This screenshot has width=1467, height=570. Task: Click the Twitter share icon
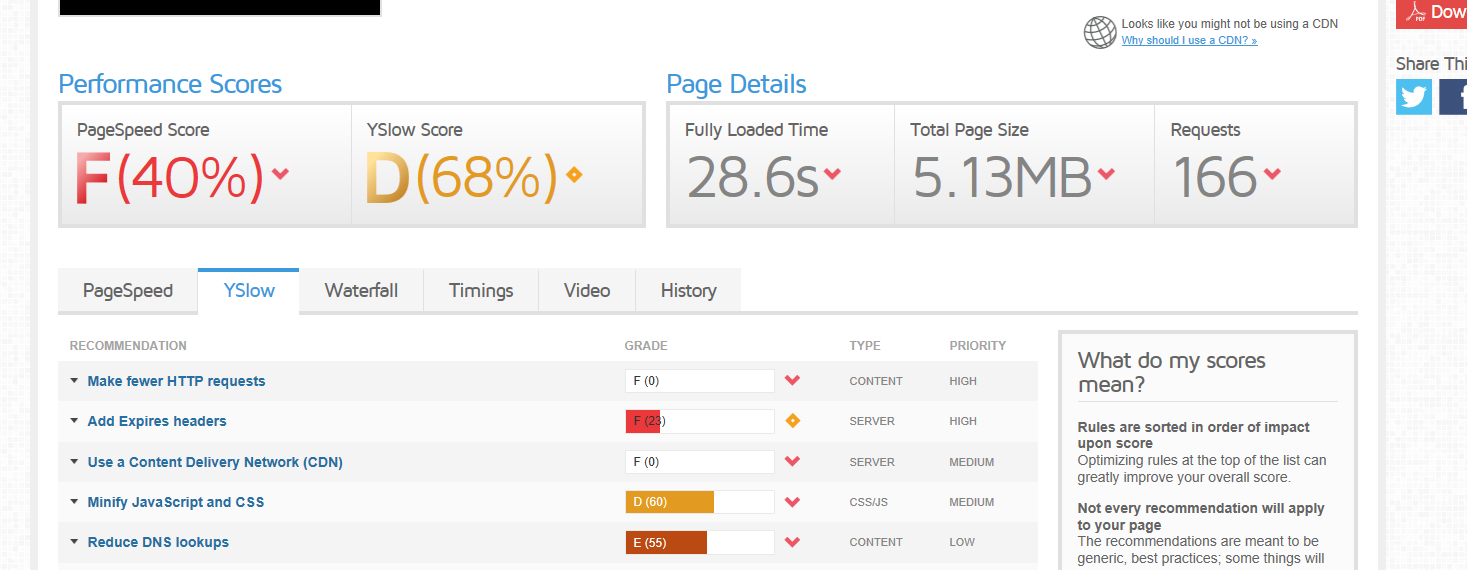(1414, 97)
